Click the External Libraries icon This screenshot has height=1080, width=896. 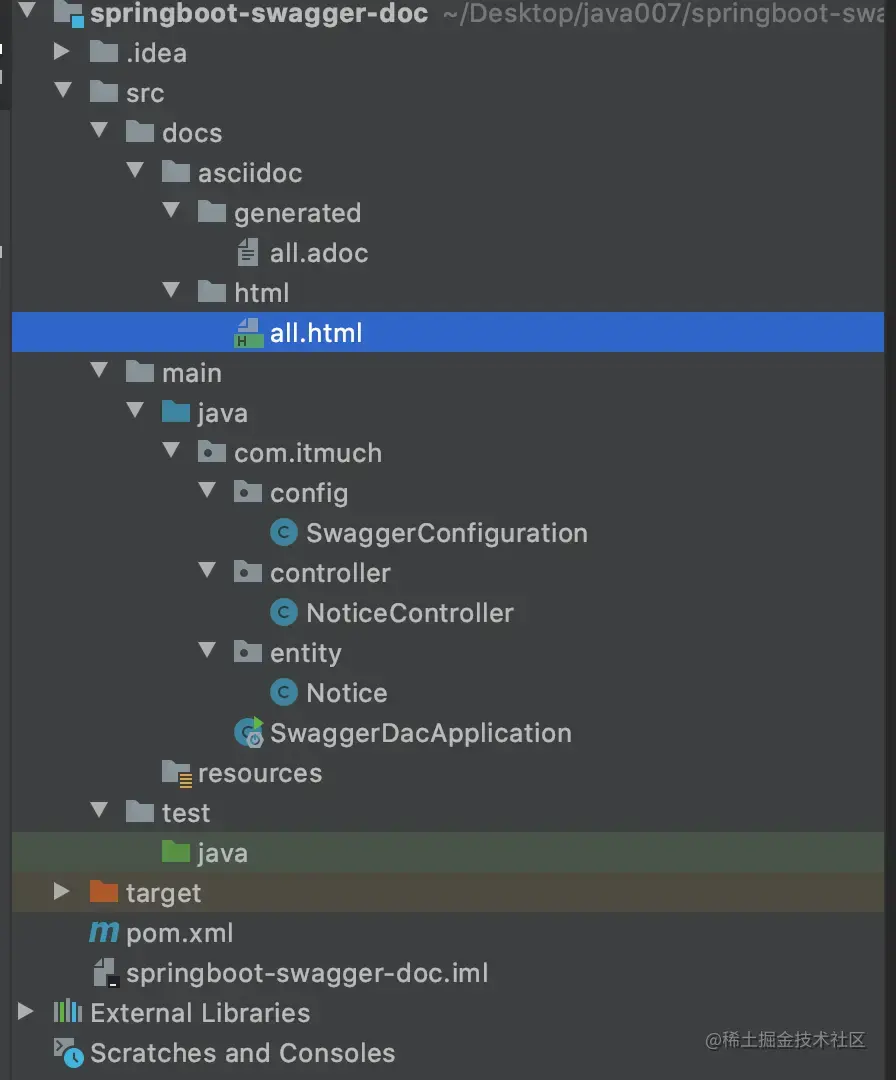coord(68,1013)
